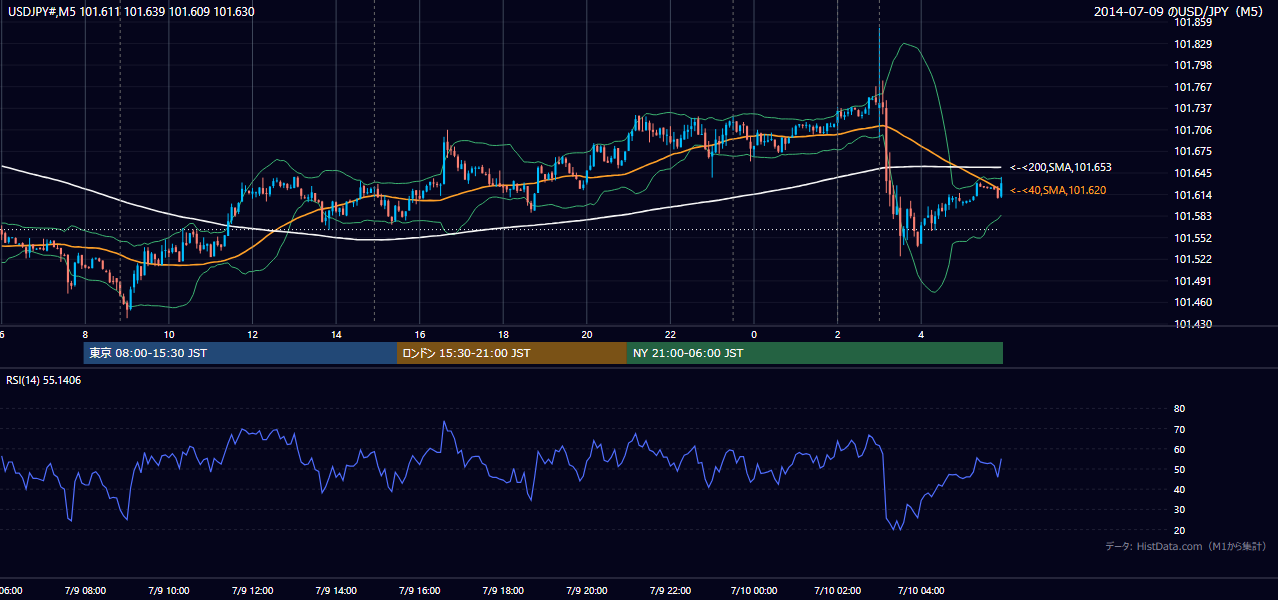
Task: Click the RSI 60 level label
Action: coord(1179,449)
